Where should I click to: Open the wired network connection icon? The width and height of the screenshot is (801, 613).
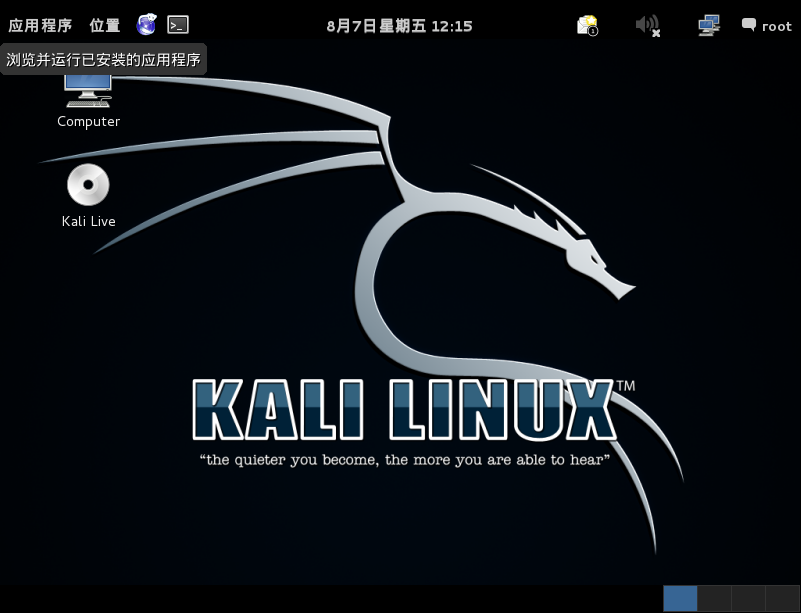point(709,25)
